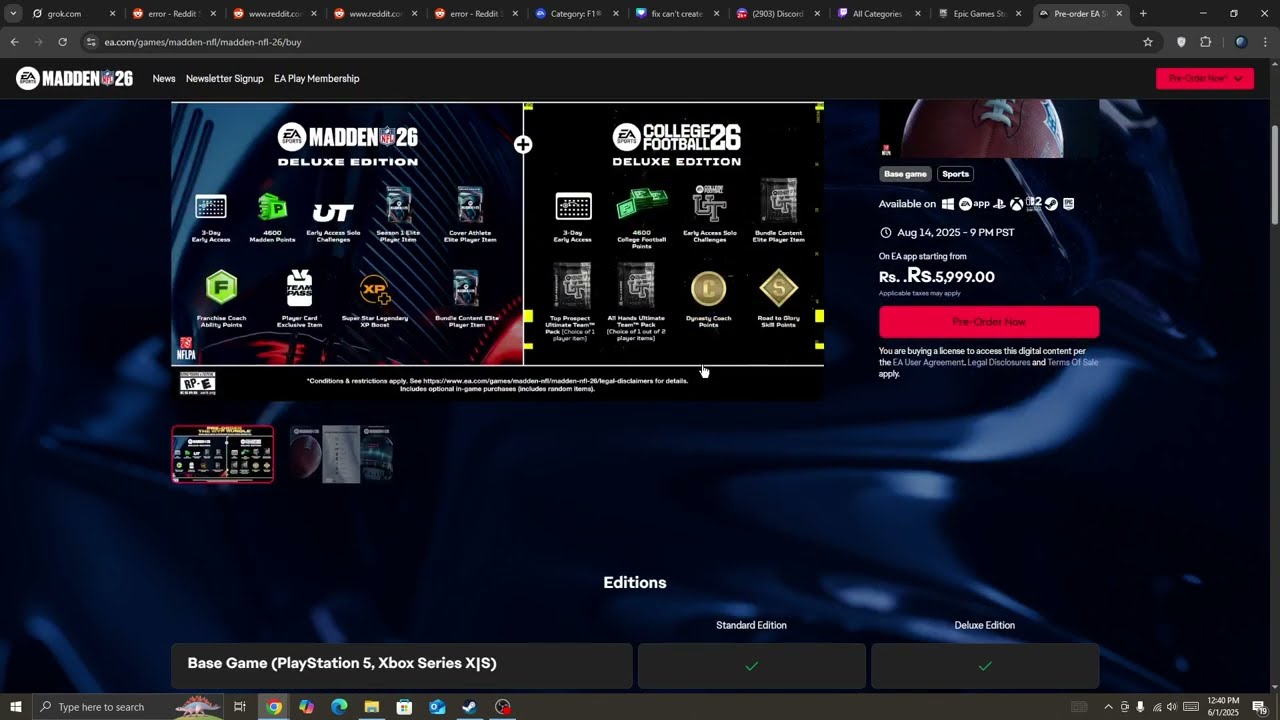Open Outlook from taskbar
The image size is (1280, 720).
point(437,707)
